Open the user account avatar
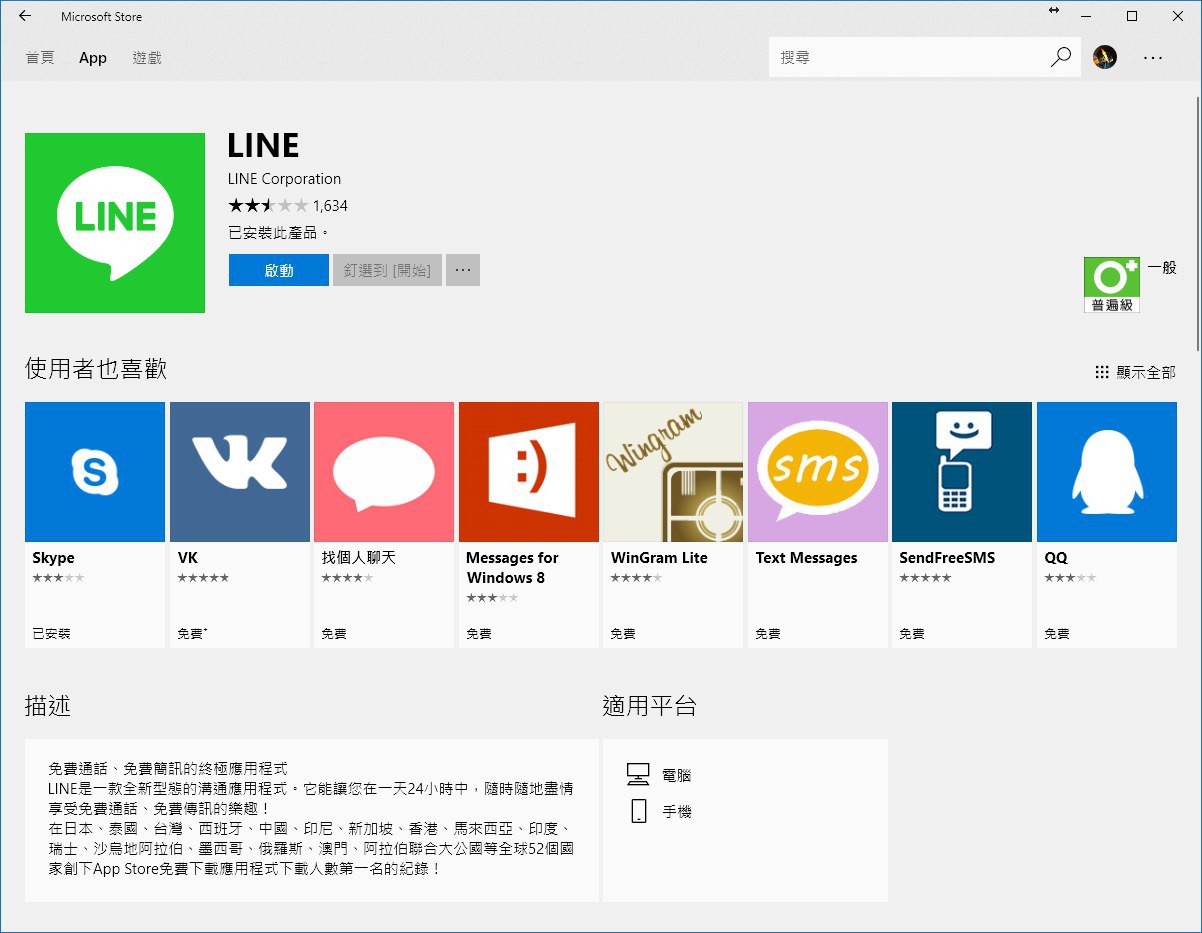 [x=1105, y=57]
